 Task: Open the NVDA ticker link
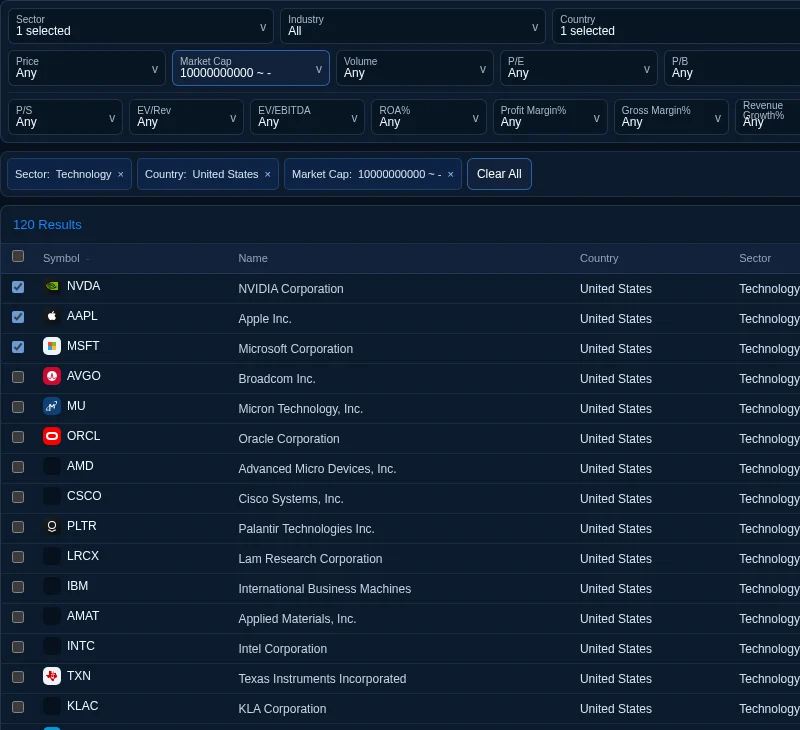(83, 286)
